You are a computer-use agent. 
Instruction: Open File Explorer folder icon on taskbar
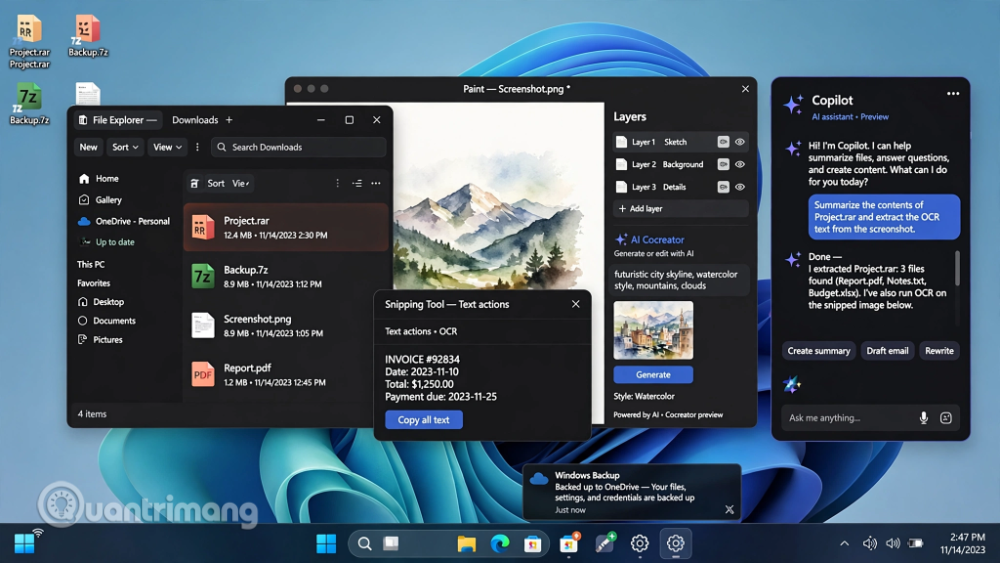tap(467, 543)
